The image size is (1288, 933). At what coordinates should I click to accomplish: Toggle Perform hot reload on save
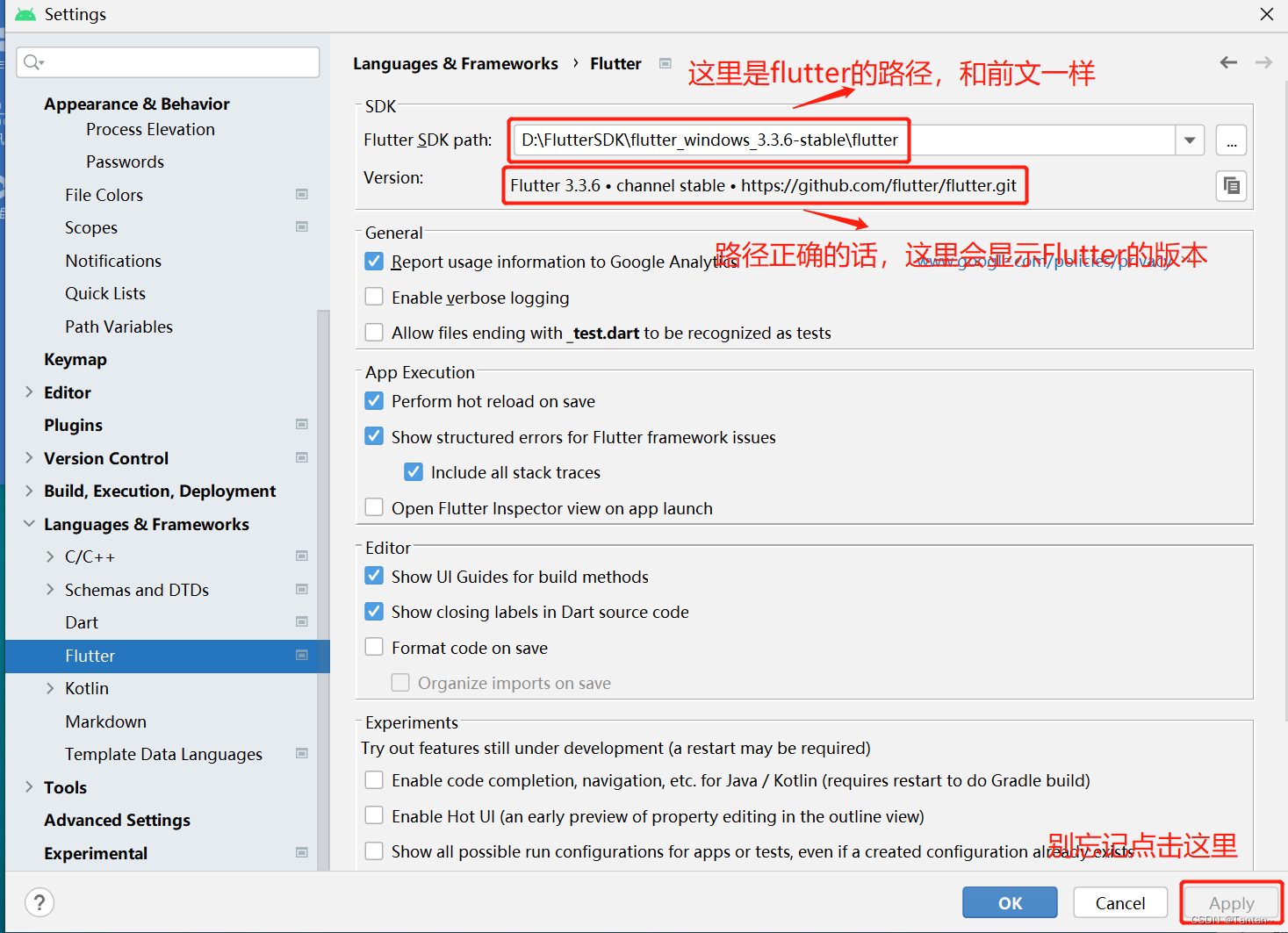(x=374, y=400)
